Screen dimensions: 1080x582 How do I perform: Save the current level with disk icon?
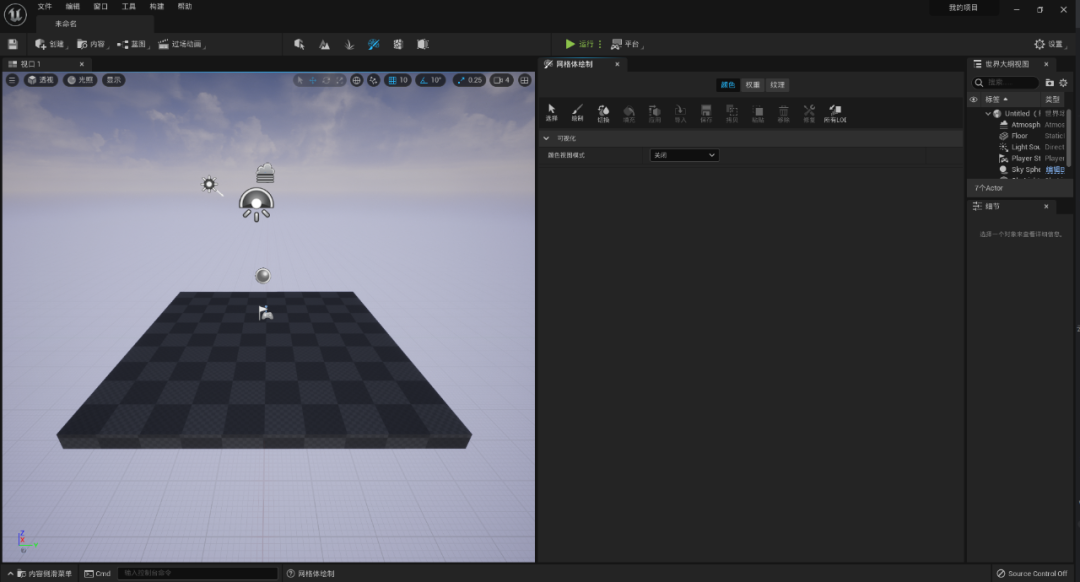(12, 44)
